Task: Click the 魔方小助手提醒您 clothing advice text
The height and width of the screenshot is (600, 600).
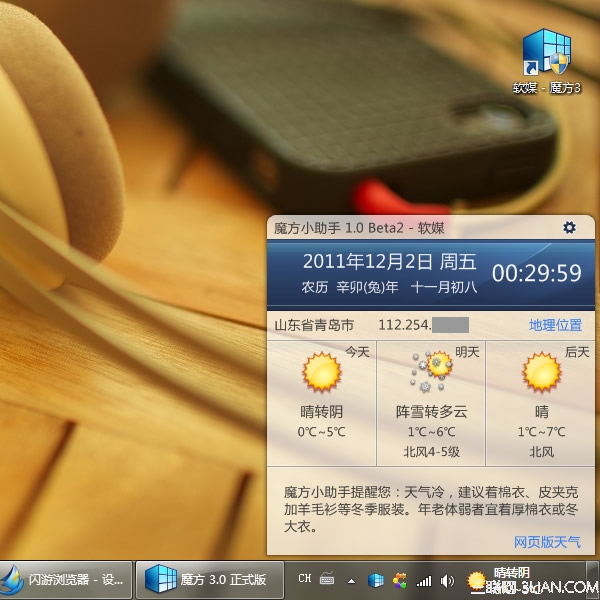Action: pyautogui.click(x=431, y=509)
